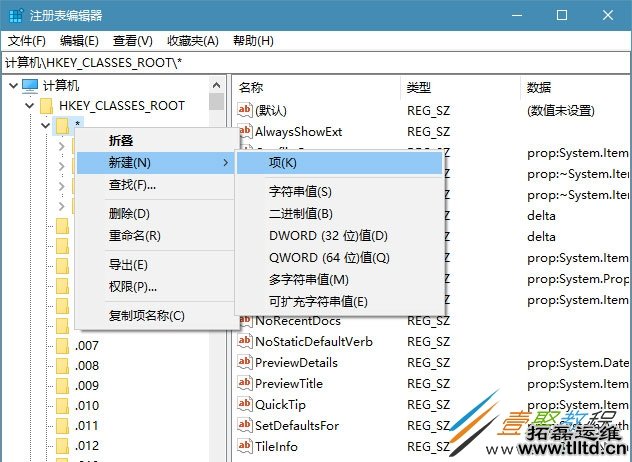Image resolution: width=632 pixels, height=462 pixels.
Task: Open the 查看(V) menu
Action: [133, 41]
